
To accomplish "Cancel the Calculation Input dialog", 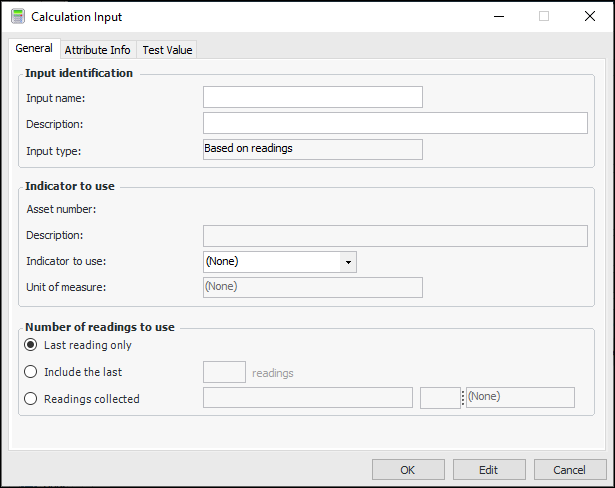I will click(x=569, y=470).
